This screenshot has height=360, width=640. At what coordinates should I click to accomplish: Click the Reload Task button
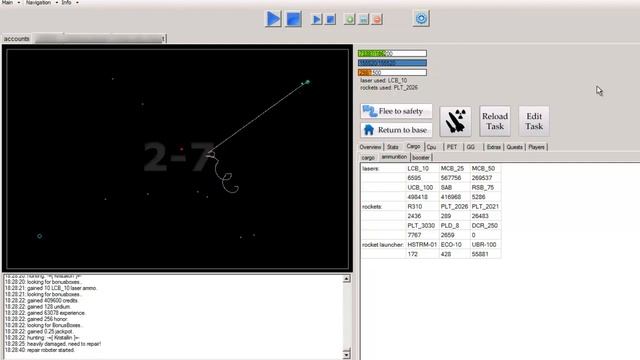click(x=495, y=121)
